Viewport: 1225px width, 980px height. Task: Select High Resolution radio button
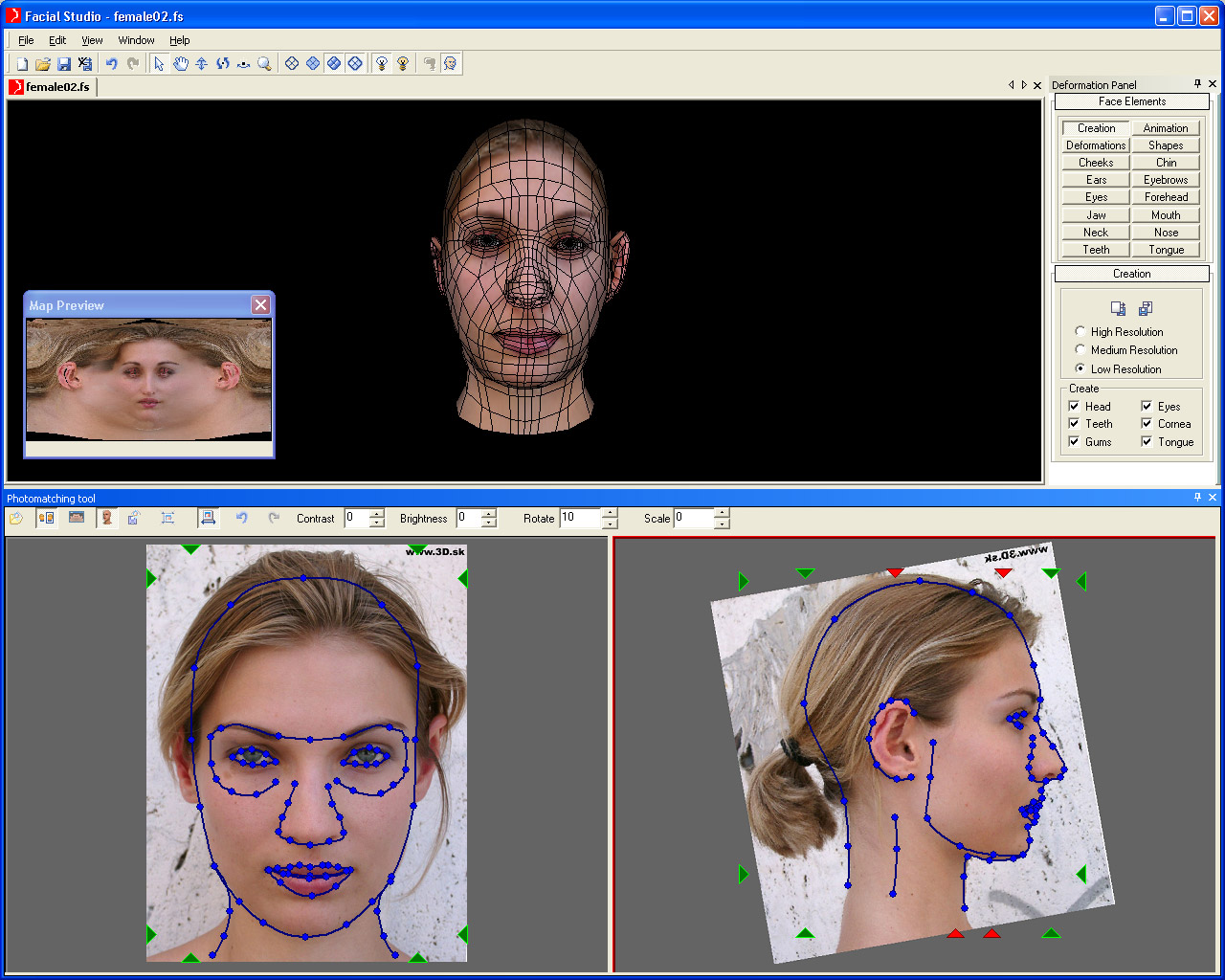click(1080, 331)
